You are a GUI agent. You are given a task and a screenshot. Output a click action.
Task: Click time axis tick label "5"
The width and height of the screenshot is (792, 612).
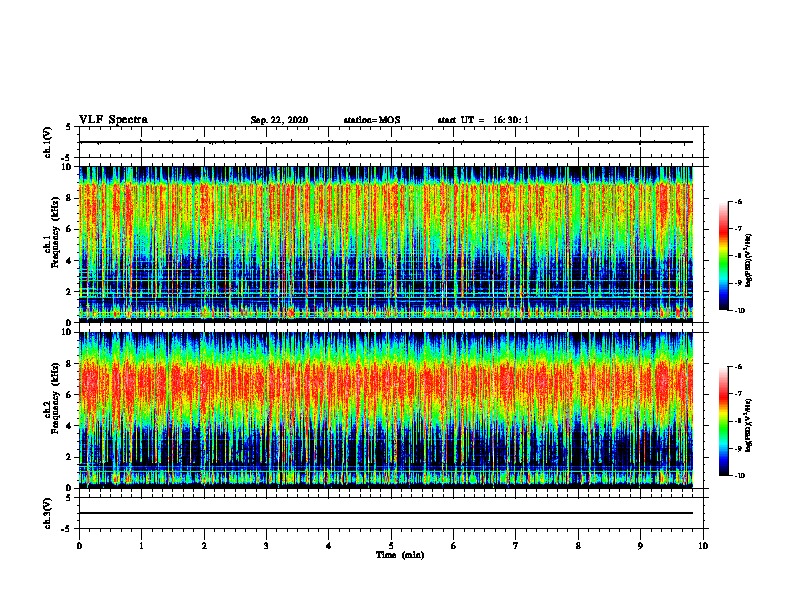coord(391,546)
